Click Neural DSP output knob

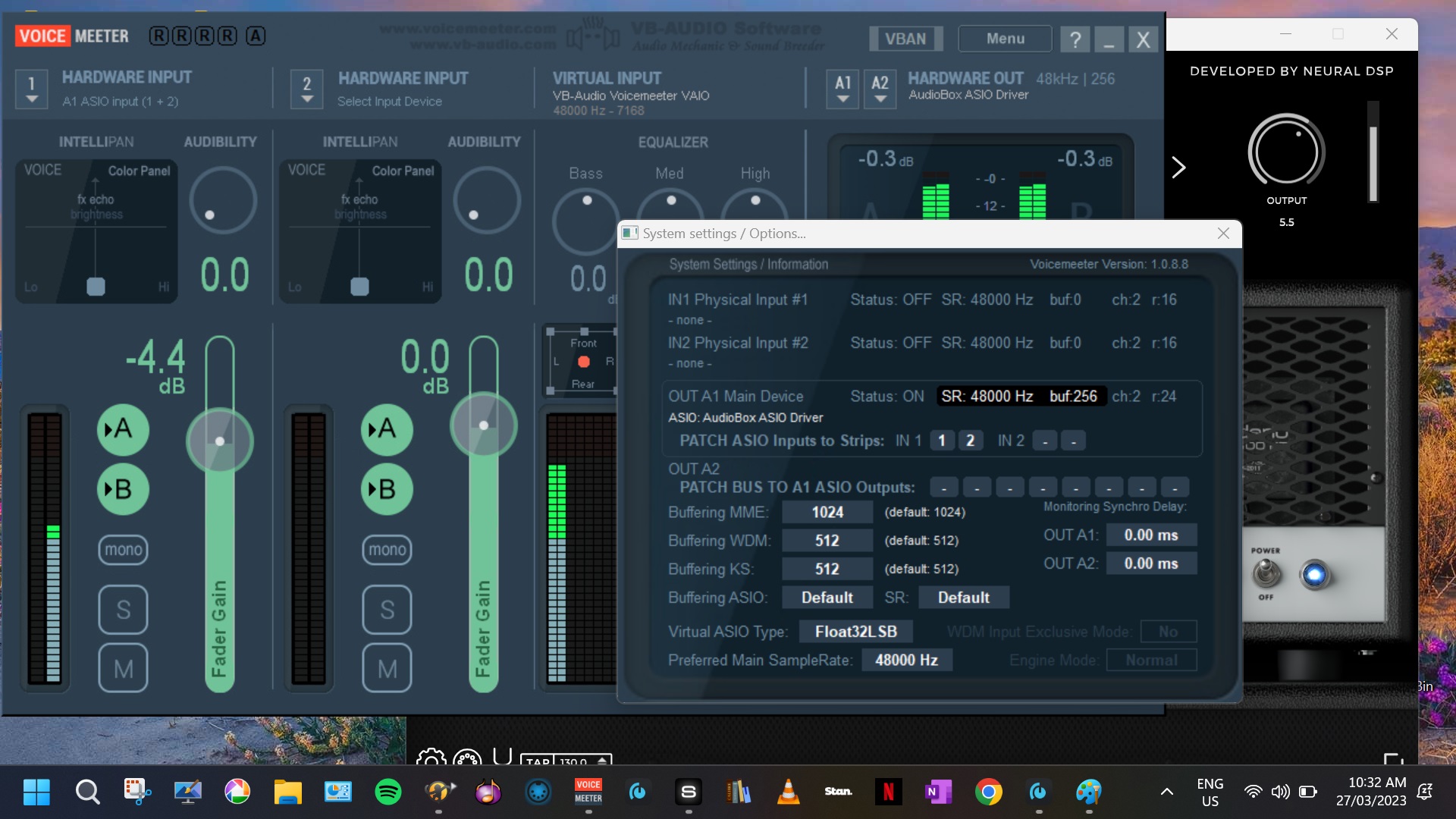click(x=1286, y=151)
